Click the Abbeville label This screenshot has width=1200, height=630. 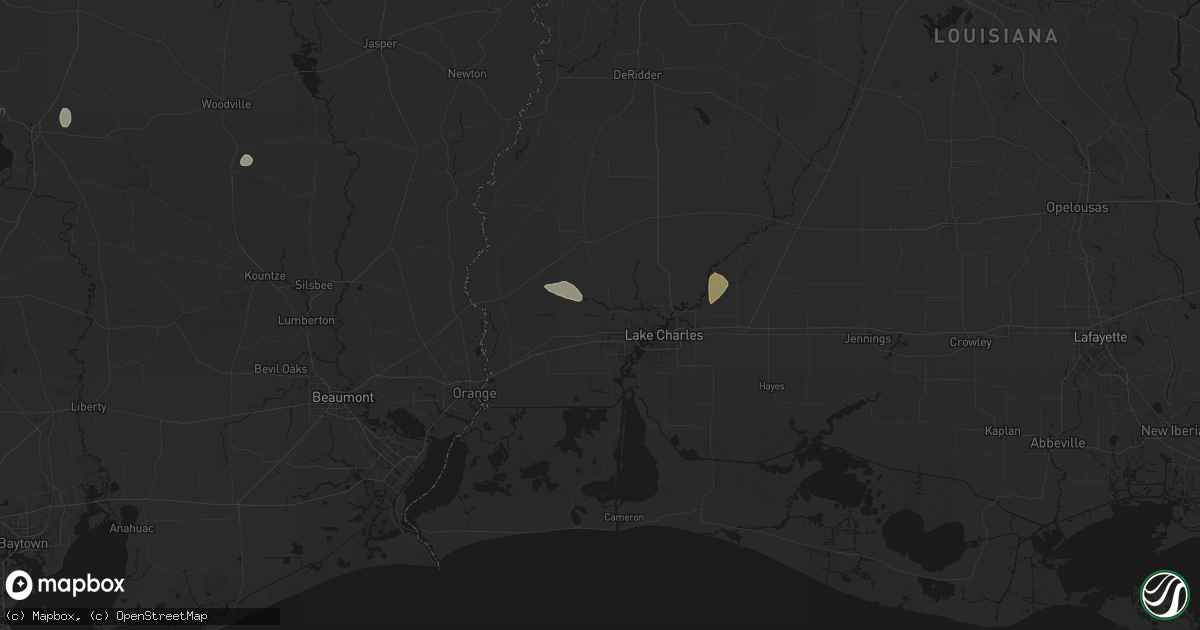click(1058, 443)
